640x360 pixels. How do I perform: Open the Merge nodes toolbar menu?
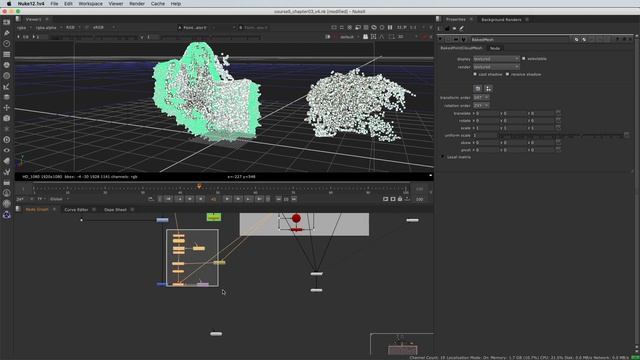[7, 97]
